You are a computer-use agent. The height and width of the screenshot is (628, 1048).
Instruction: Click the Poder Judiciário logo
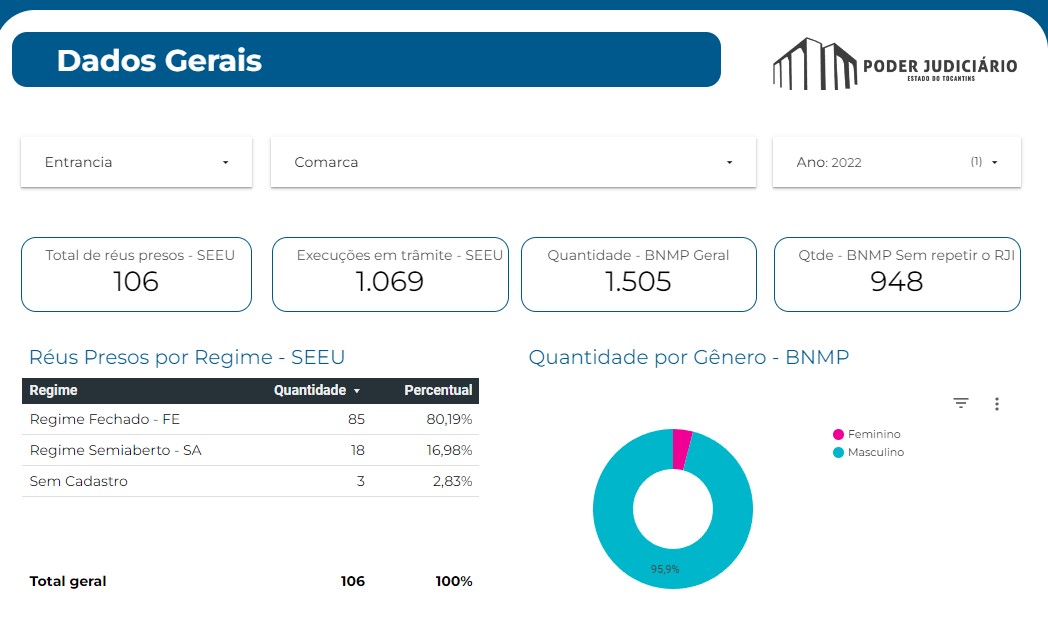(x=894, y=64)
